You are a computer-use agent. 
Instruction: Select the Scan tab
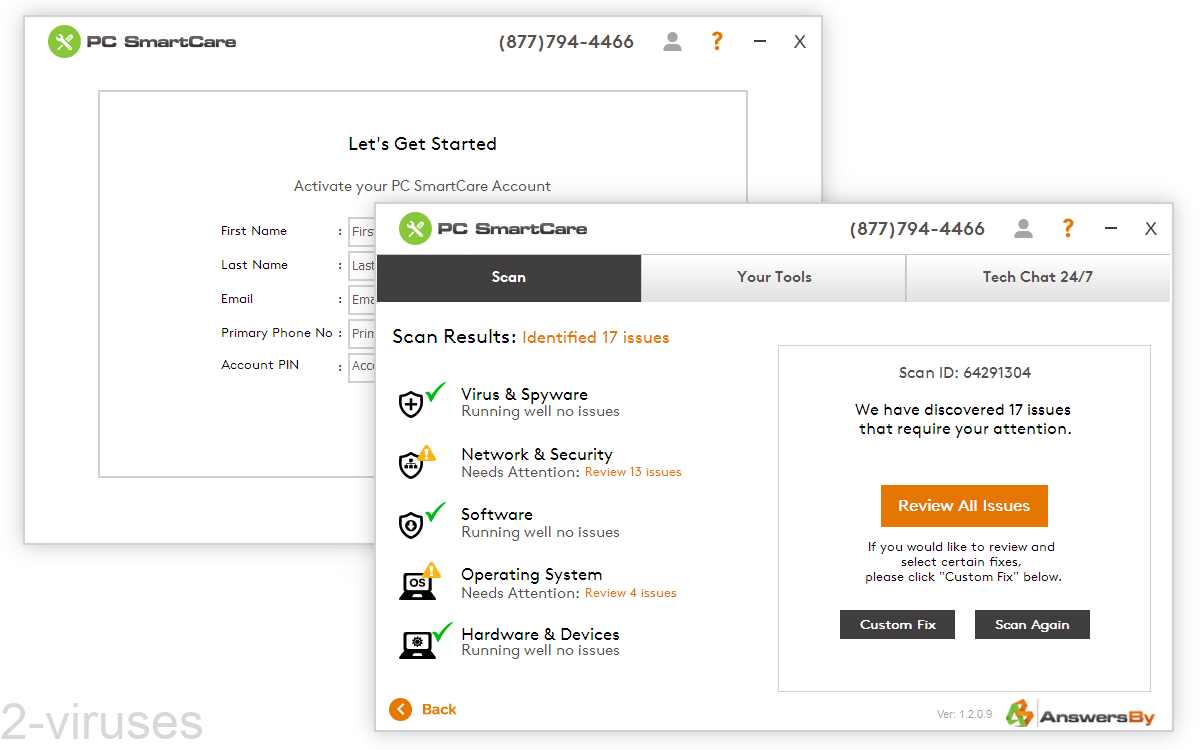coord(508,277)
